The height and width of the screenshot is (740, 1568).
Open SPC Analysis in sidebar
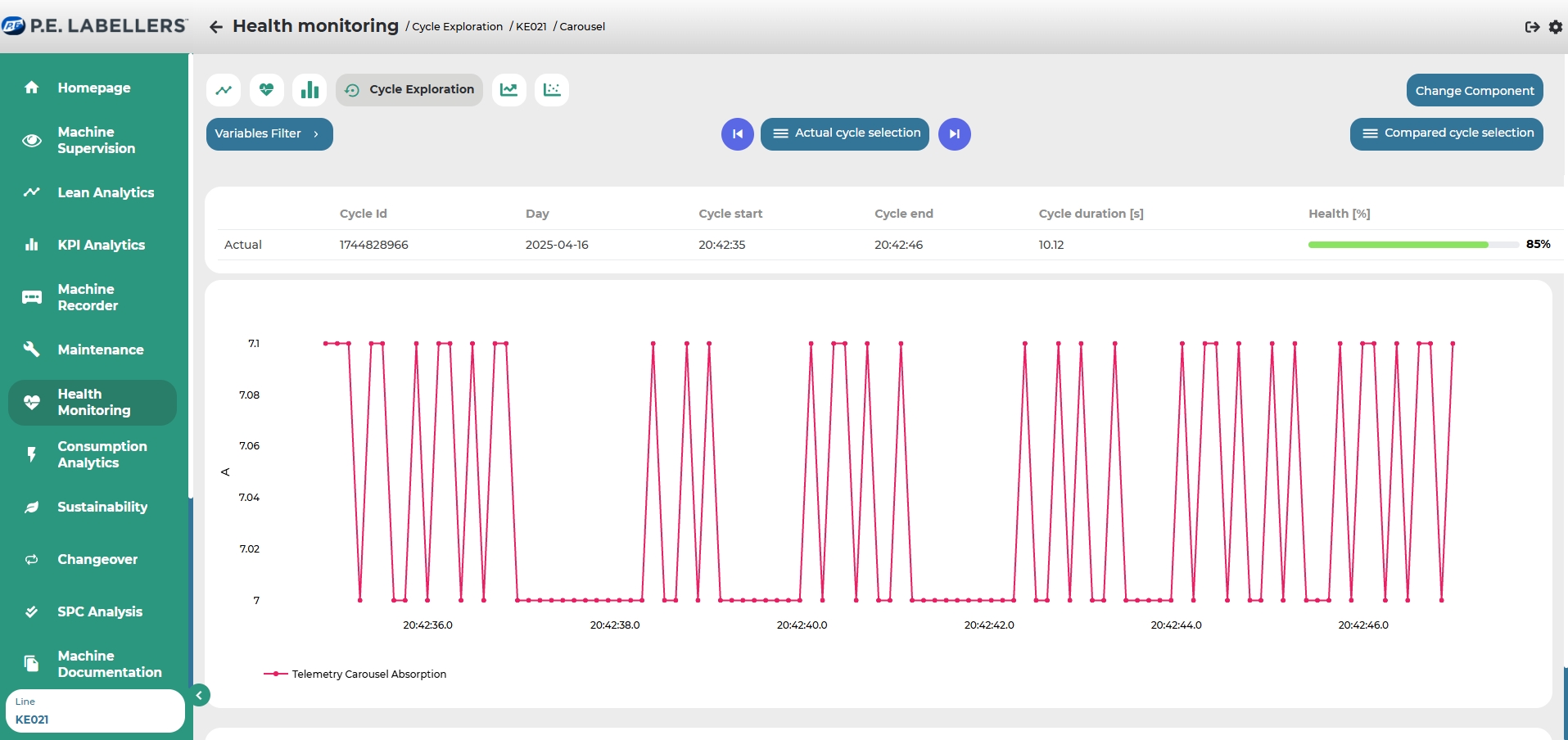pyautogui.click(x=99, y=611)
